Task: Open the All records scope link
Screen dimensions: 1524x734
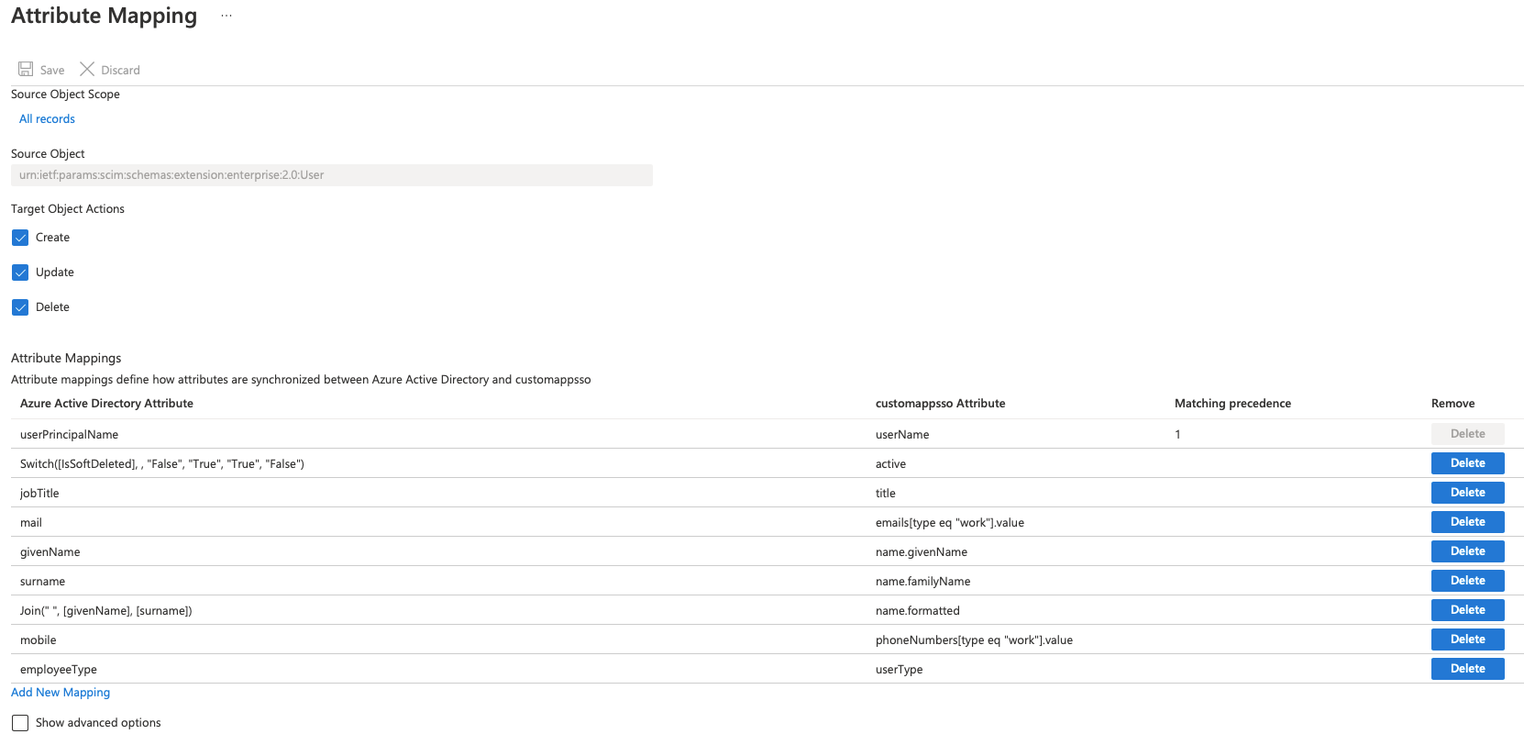Action: pos(47,119)
